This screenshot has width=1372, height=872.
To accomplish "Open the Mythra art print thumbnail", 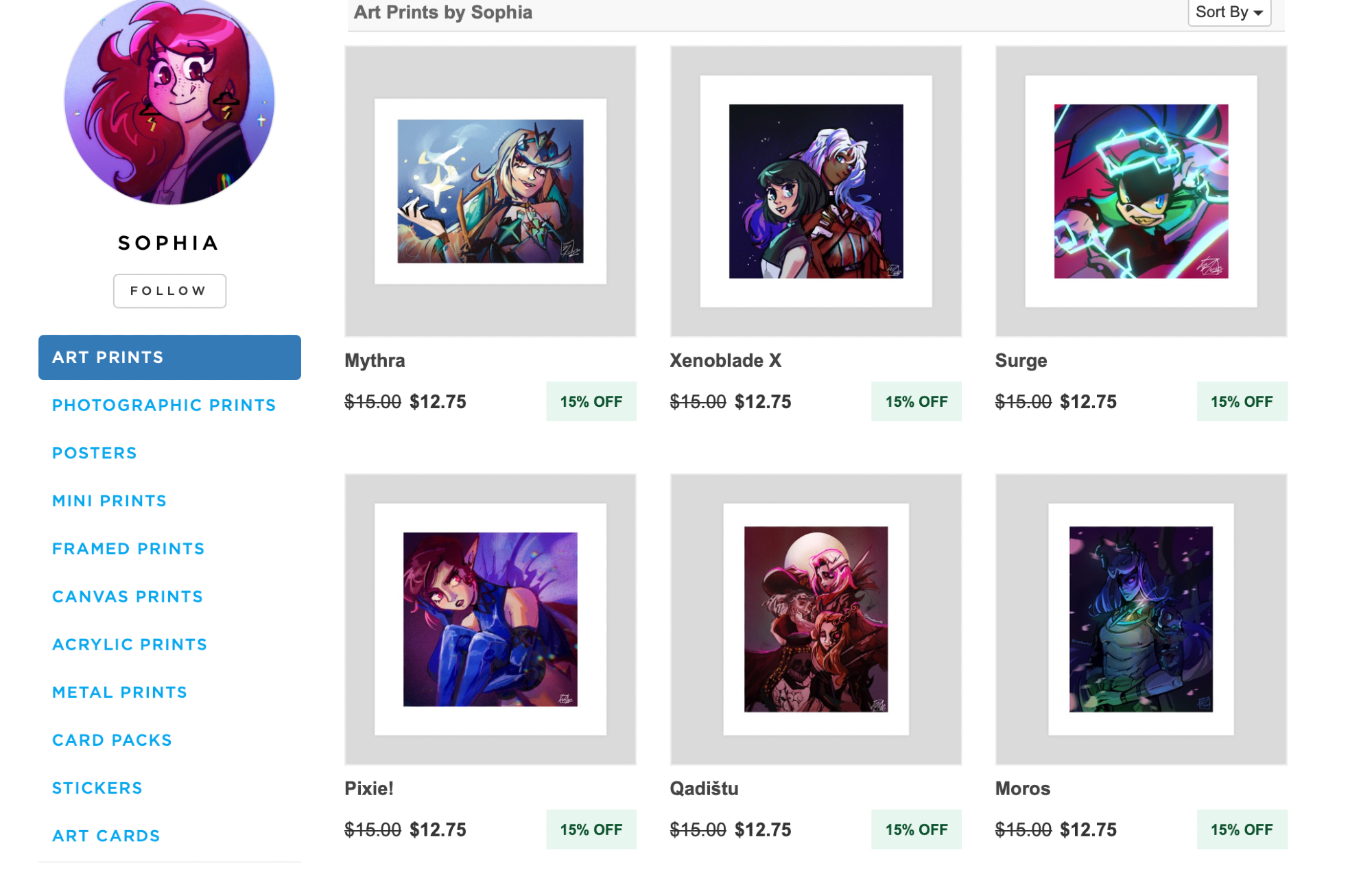I will 490,191.
